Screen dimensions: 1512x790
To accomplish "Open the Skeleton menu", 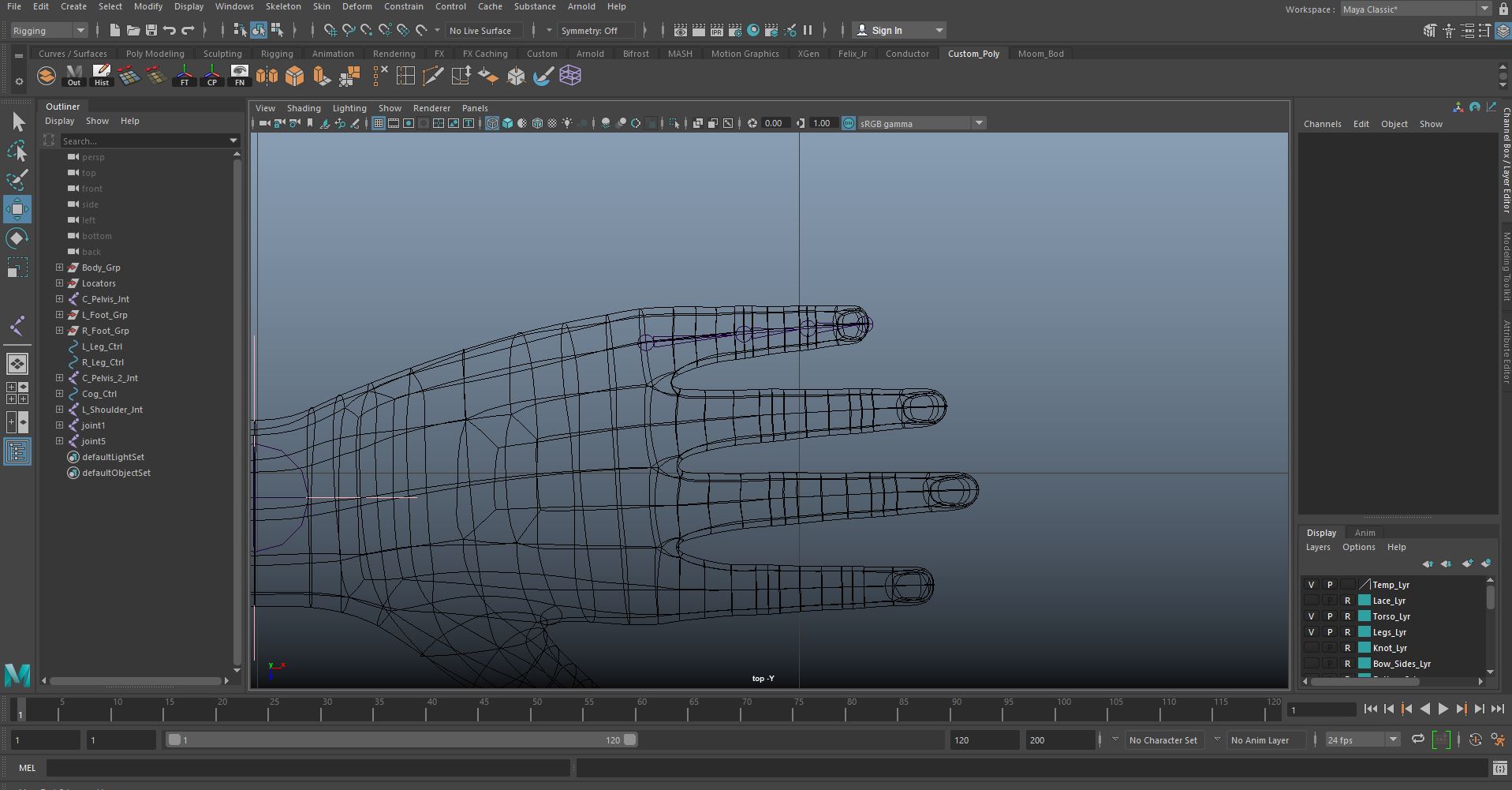I will click(282, 6).
